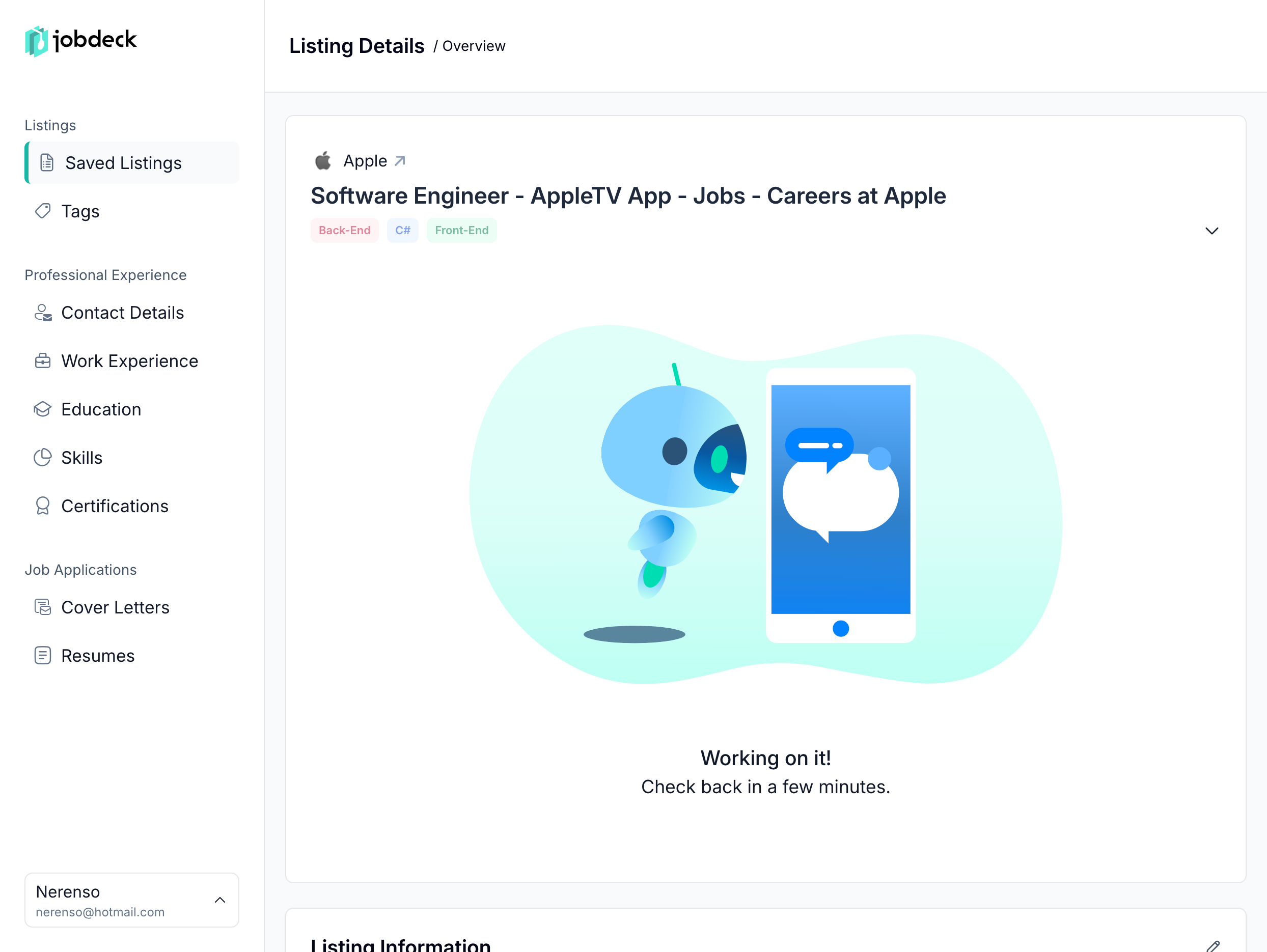Viewport: 1267px width, 952px height.
Task: Open Cover Letters page
Action: [x=132, y=607]
